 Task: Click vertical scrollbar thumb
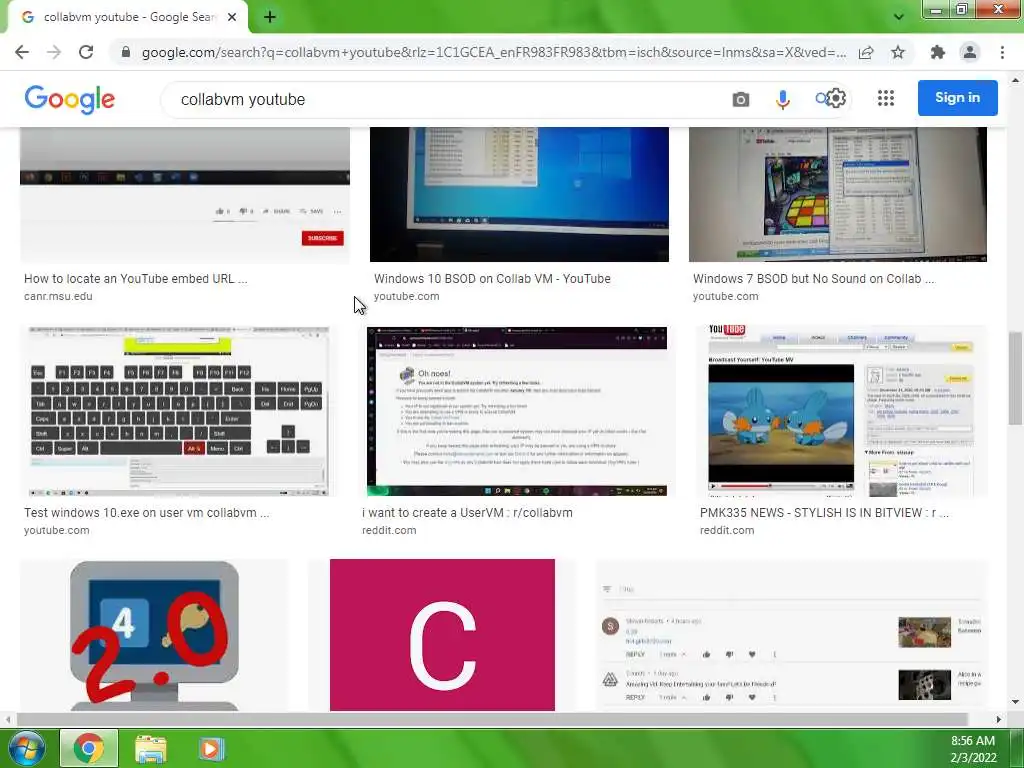pyautogui.click(x=1015, y=379)
